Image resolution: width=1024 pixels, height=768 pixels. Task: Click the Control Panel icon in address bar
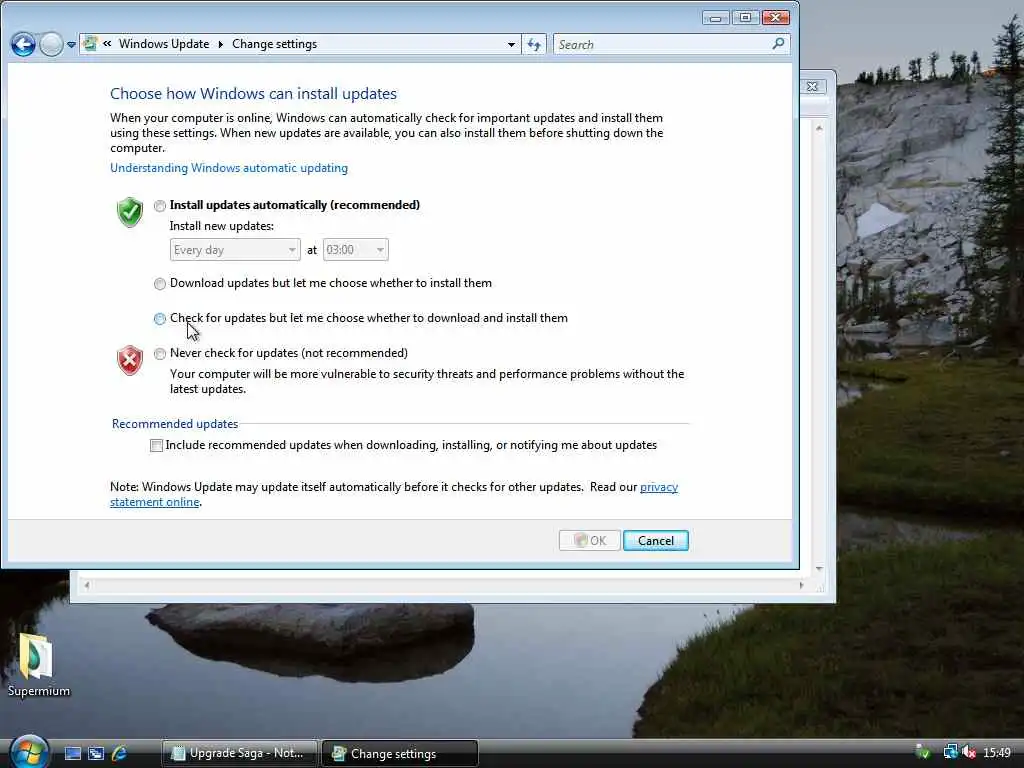(90, 44)
